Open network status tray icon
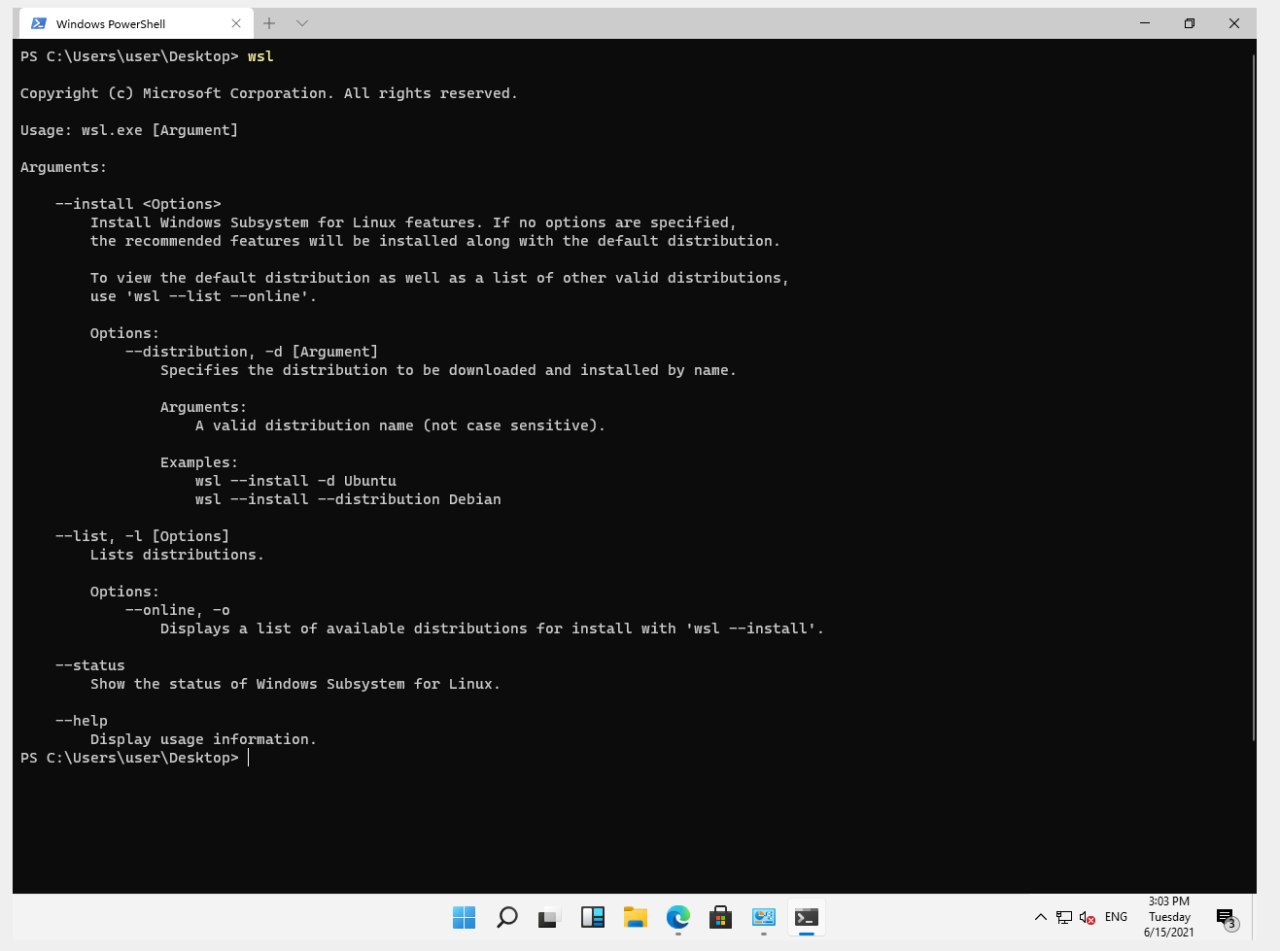 click(1064, 917)
